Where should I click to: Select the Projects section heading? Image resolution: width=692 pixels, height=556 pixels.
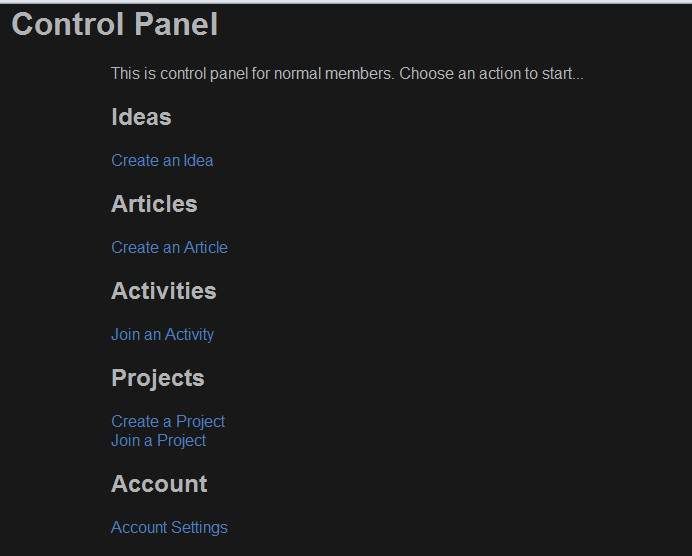tap(158, 379)
